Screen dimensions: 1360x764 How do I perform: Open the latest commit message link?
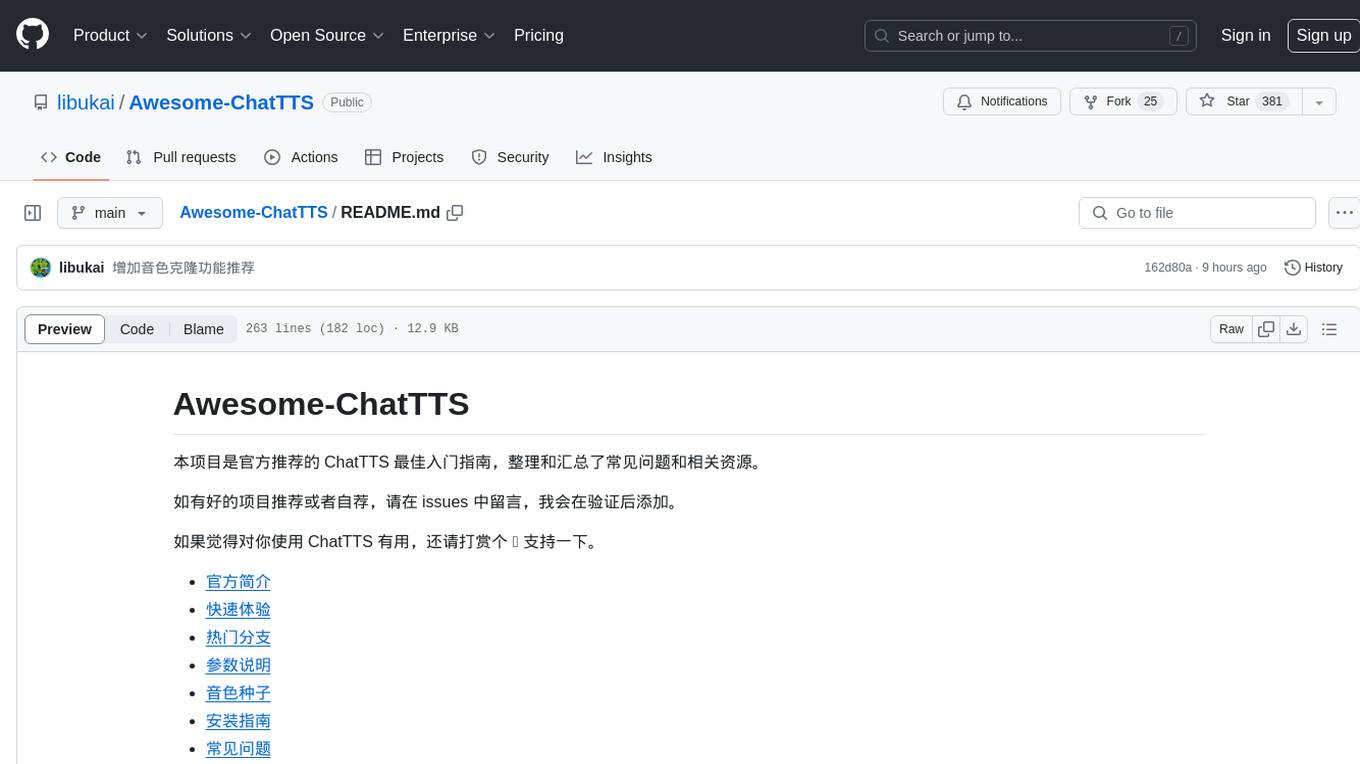click(x=184, y=268)
